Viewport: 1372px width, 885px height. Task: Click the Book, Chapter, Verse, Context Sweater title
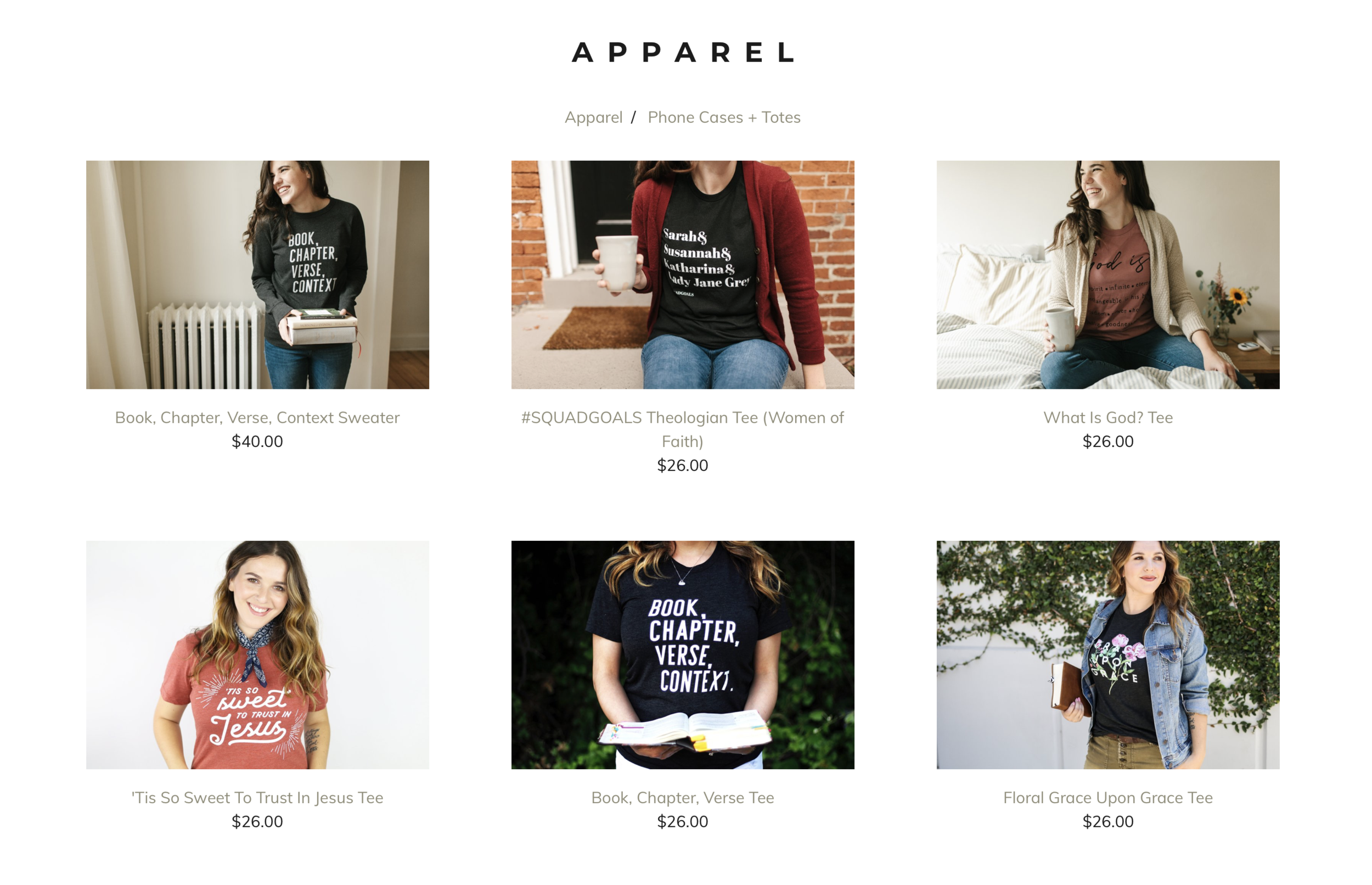pyautogui.click(x=257, y=418)
